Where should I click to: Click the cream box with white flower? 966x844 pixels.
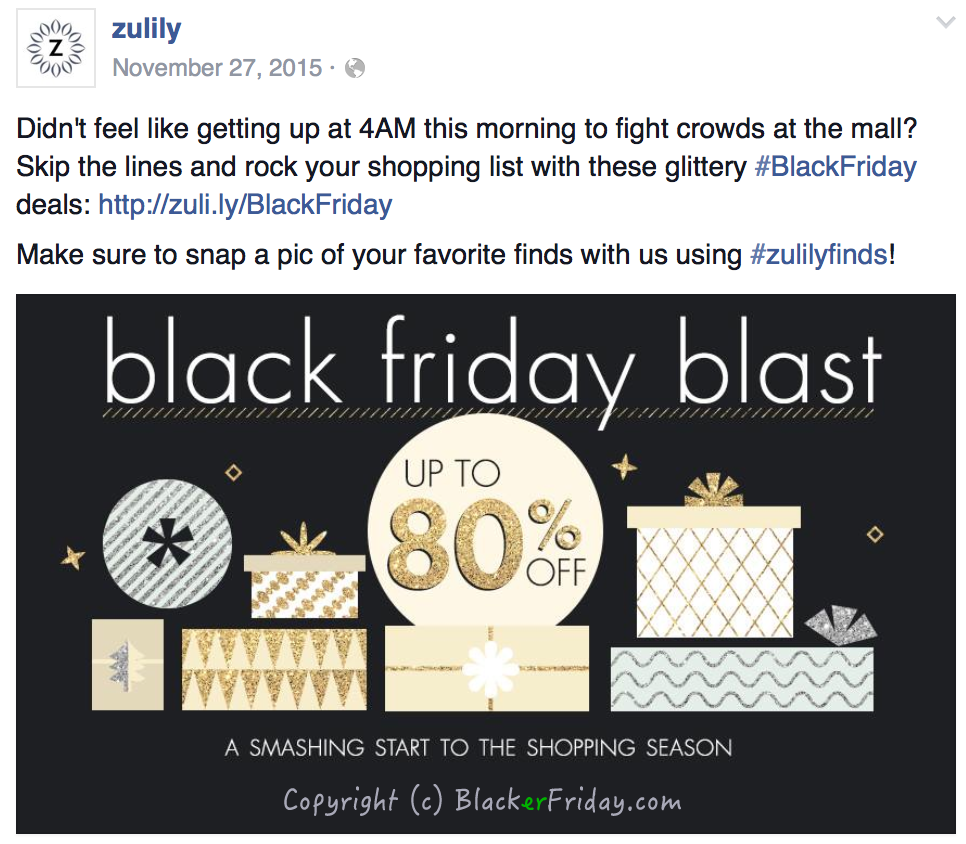pos(487,668)
